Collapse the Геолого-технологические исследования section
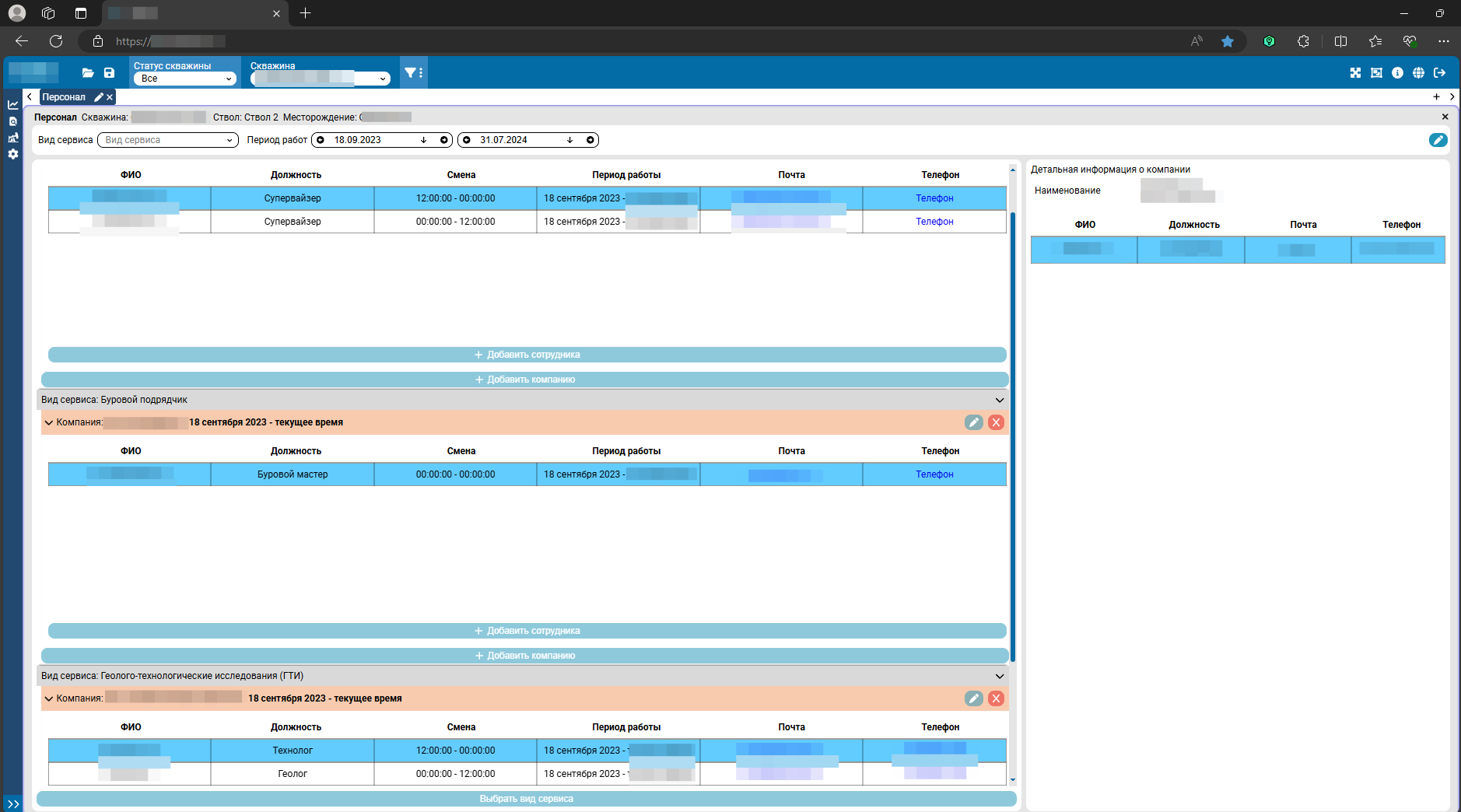 pos(999,676)
